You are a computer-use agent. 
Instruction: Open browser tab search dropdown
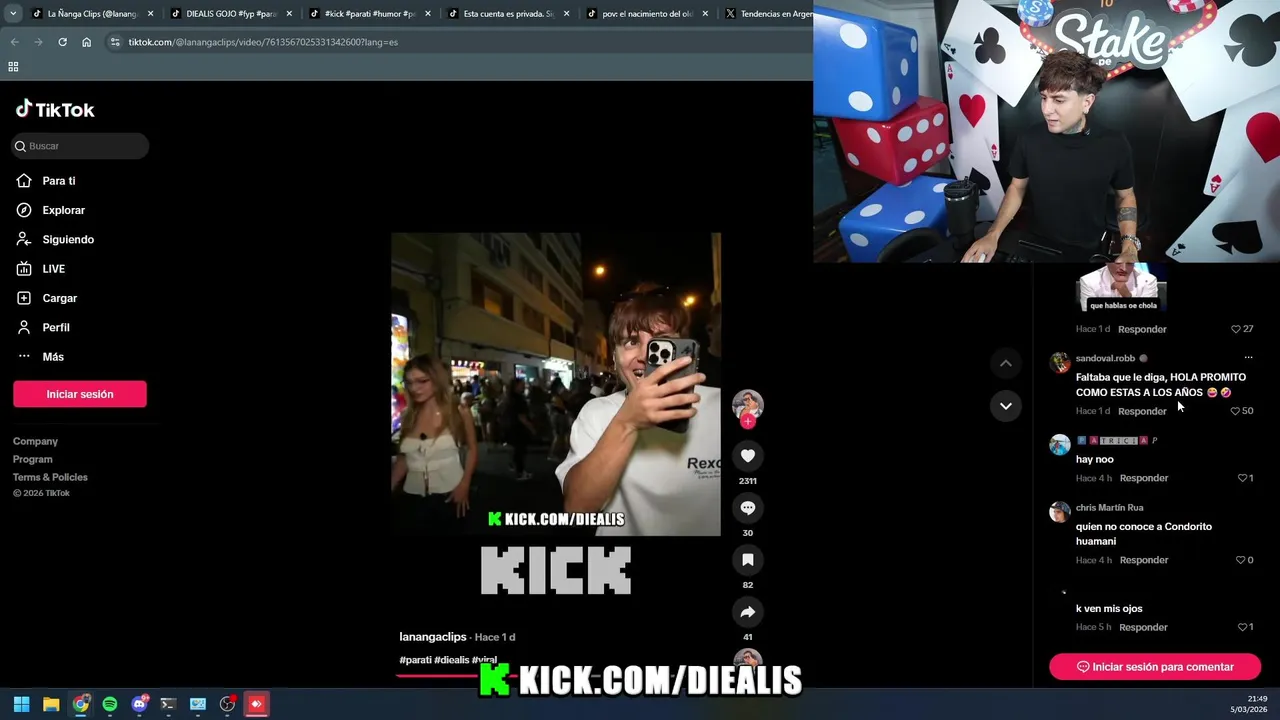[x=12, y=14]
